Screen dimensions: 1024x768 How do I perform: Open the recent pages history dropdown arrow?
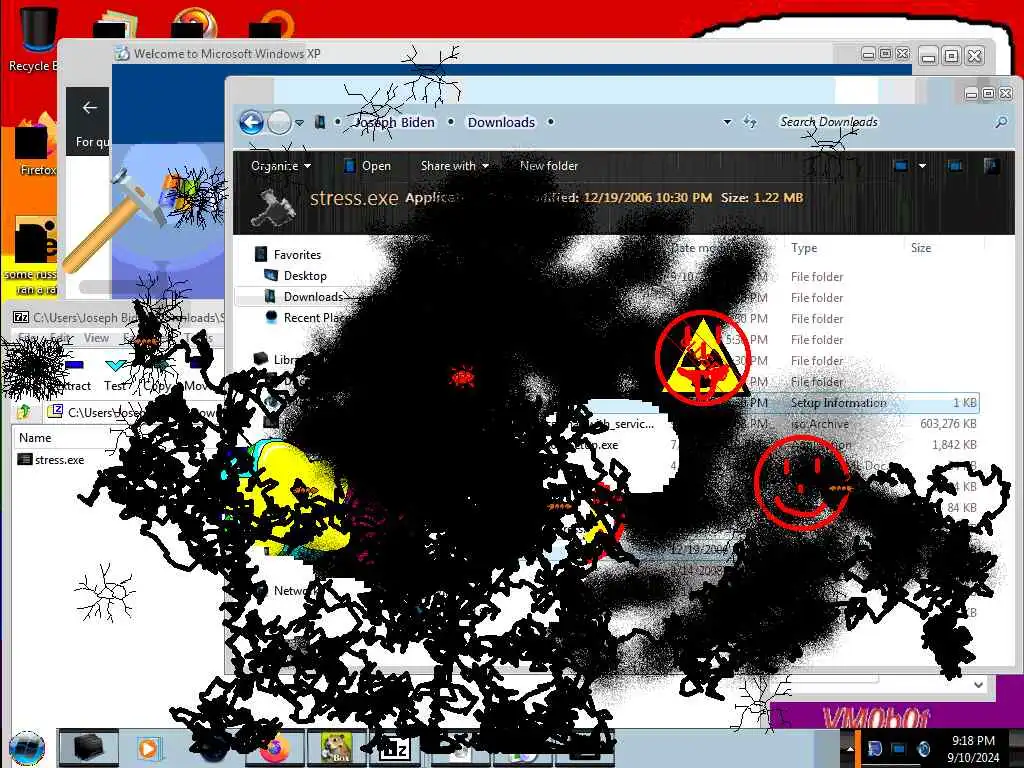[299, 122]
